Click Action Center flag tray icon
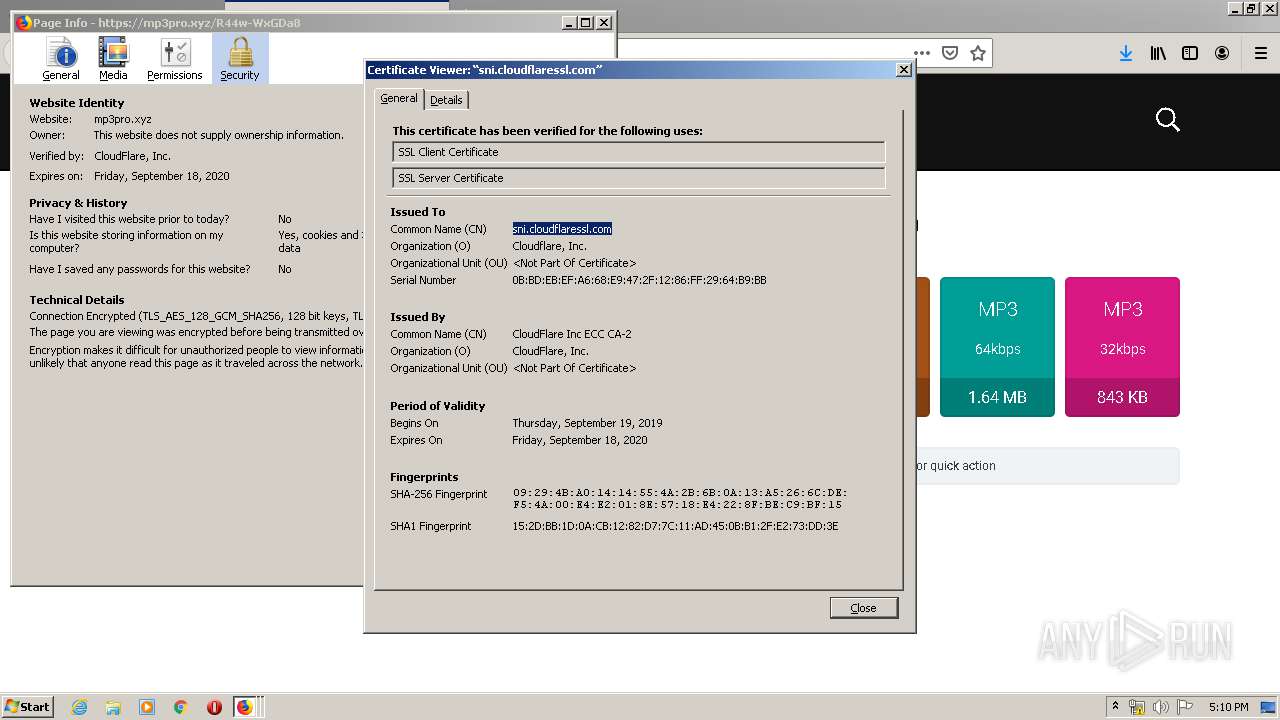This screenshot has width=1280, height=720. click(x=1184, y=707)
